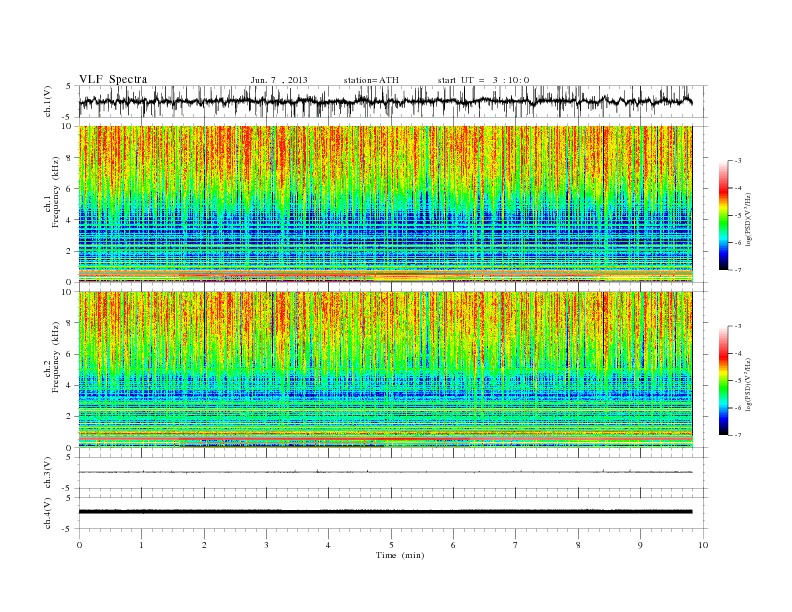Click inside the ch.1 spectrogram panel

click(385, 204)
